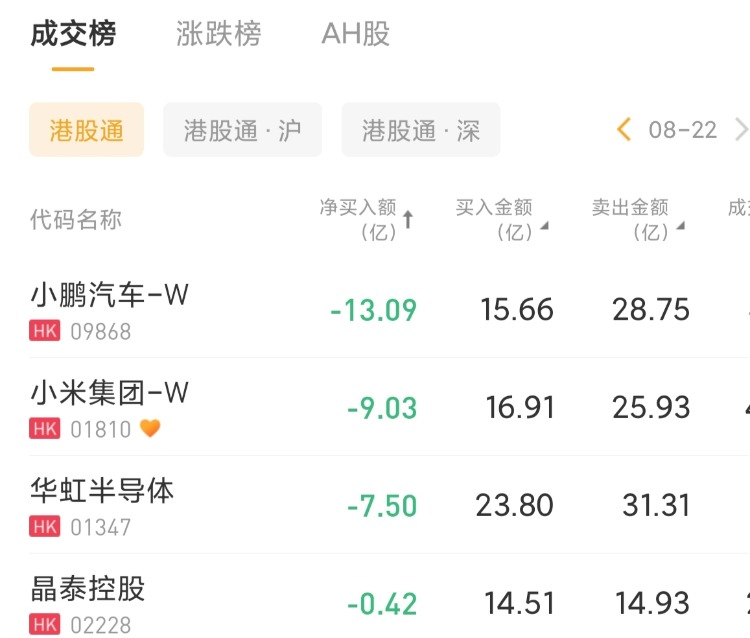This screenshot has height=638, width=750.
Task: Click sell amount 28.75
Action: pos(651,309)
